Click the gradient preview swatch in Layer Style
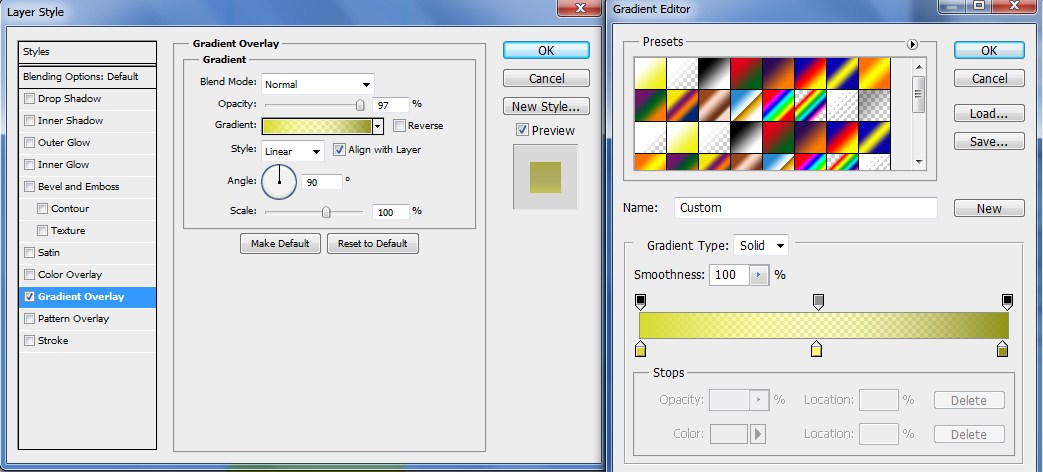Viewport: 1043px width, 472px height. coord(317,126)
